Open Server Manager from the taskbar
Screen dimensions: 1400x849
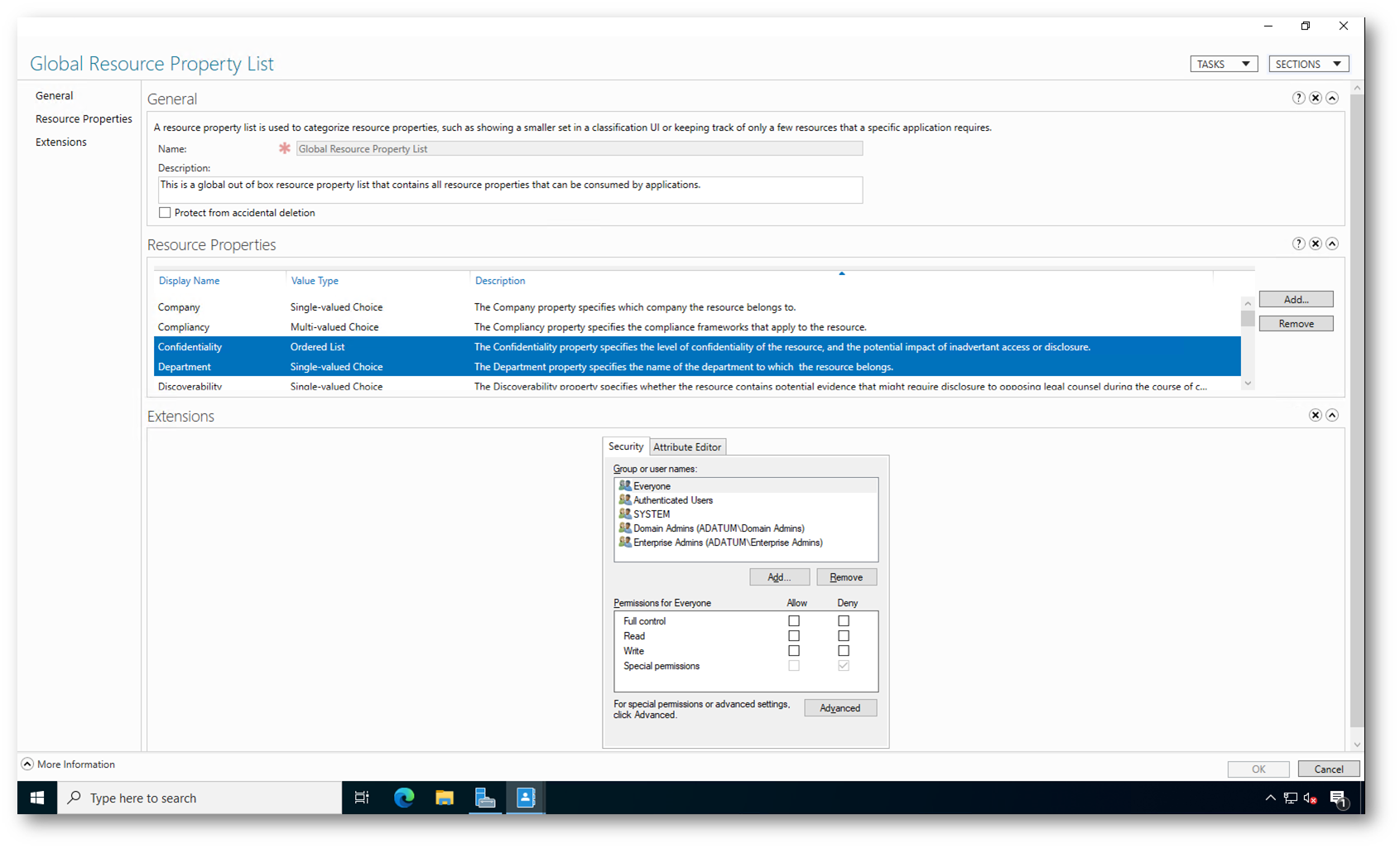(x=485, y=798)
